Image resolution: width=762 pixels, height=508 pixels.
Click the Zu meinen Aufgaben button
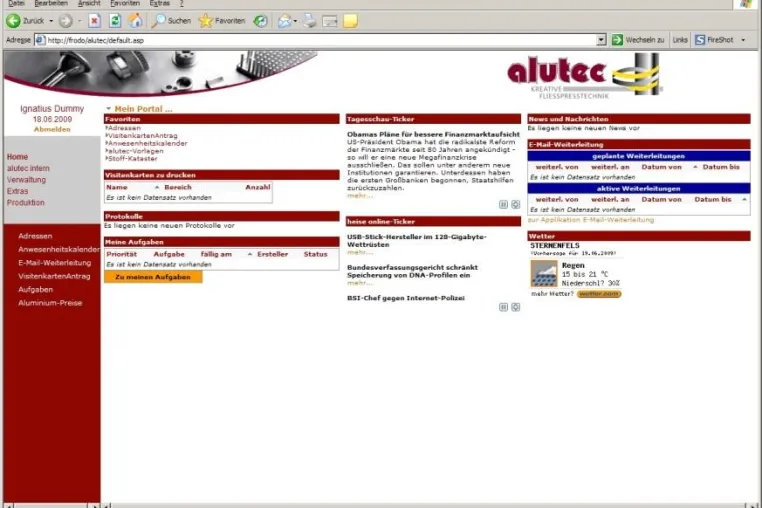153,277
